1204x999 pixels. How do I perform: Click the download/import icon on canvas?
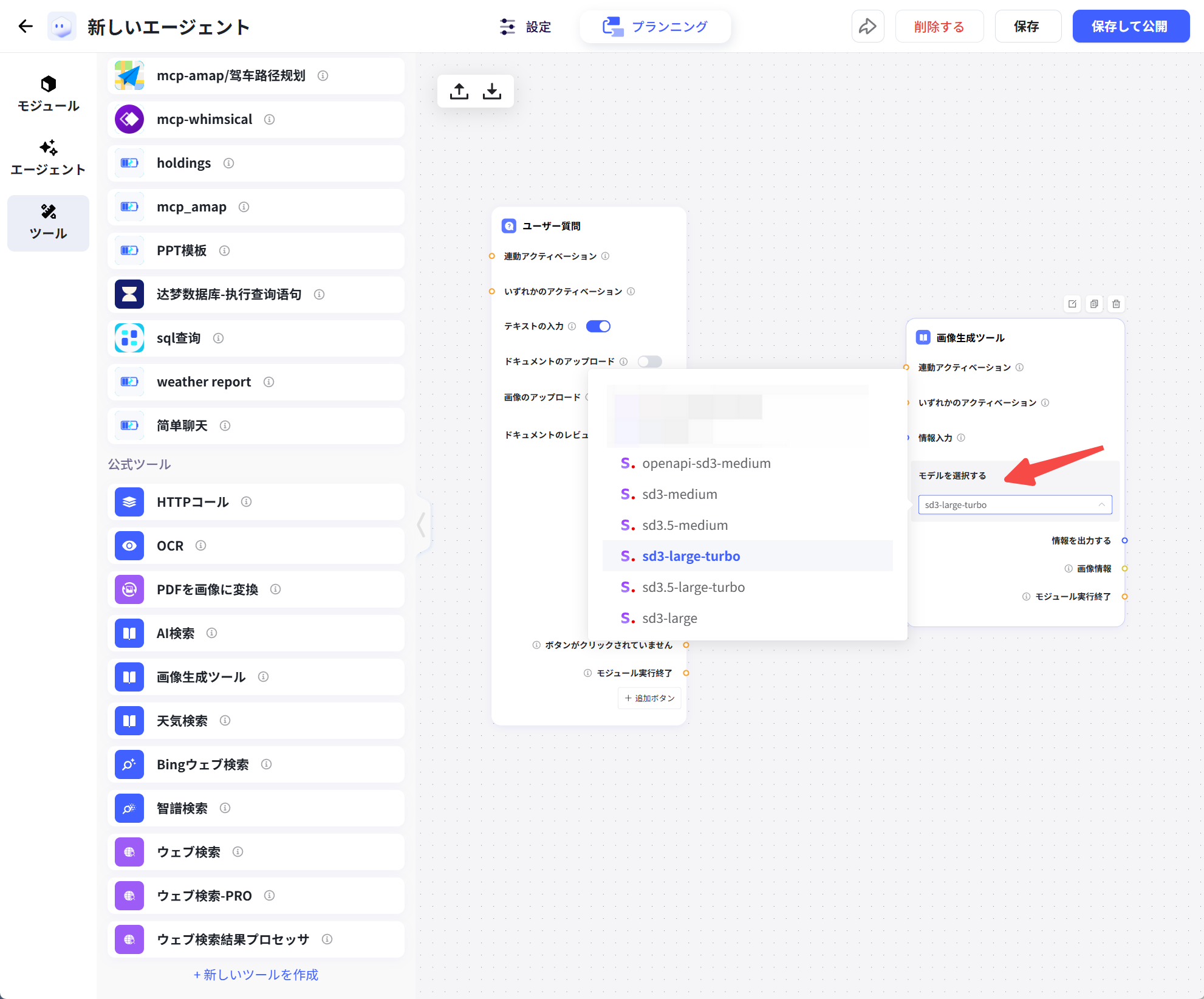(492, 91)
